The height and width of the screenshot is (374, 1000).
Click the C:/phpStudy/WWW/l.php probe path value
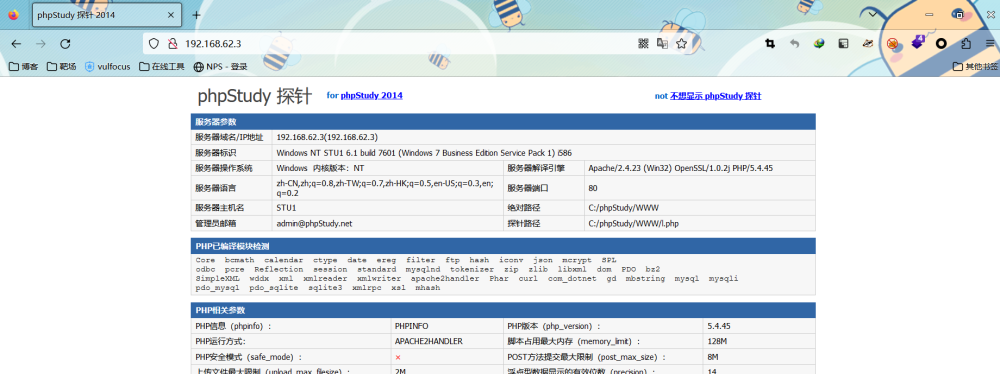click(633, 223)
